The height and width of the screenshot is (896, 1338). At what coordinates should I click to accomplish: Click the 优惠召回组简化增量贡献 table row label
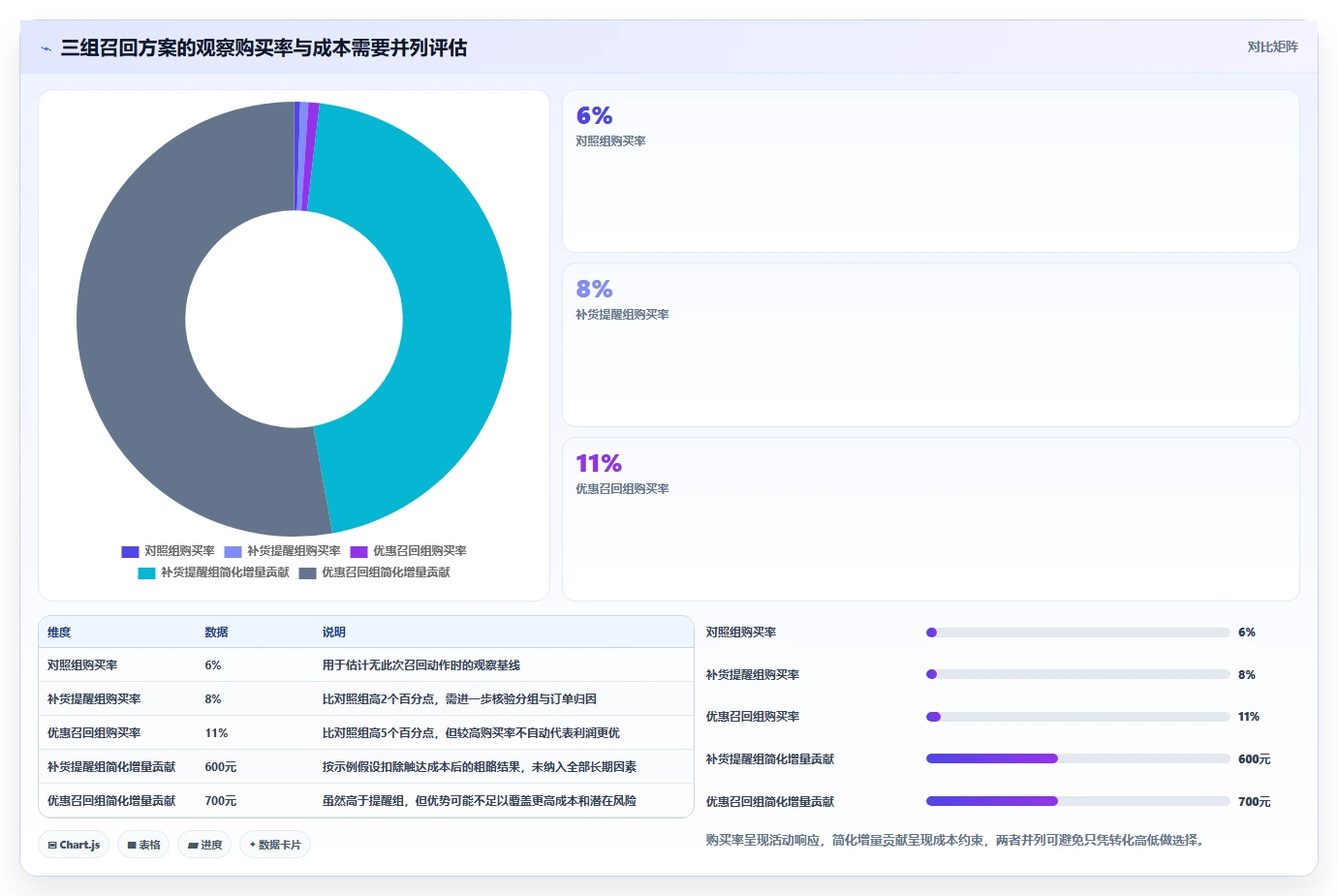coord(111,801)
